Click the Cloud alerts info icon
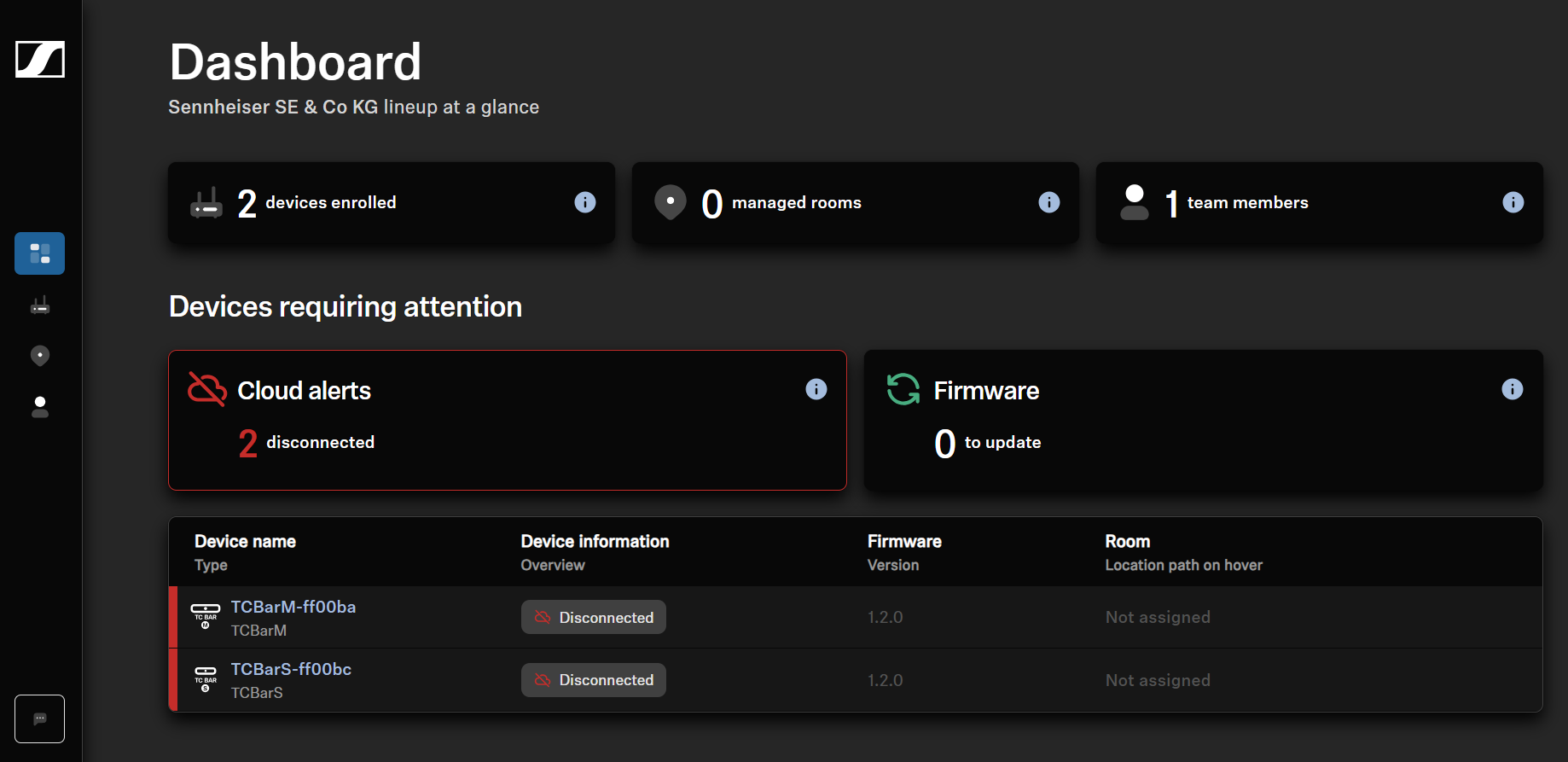 [x=816, y=390]
